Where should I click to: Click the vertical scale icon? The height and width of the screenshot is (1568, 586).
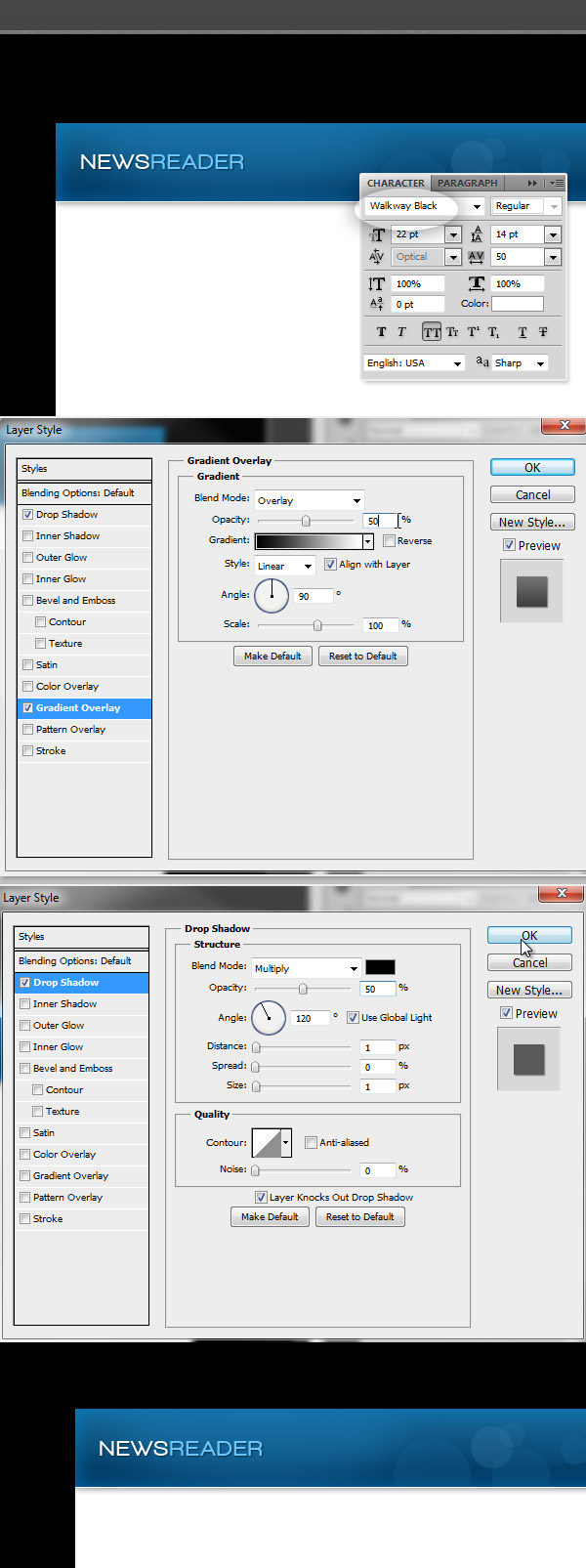coord(377,283)
